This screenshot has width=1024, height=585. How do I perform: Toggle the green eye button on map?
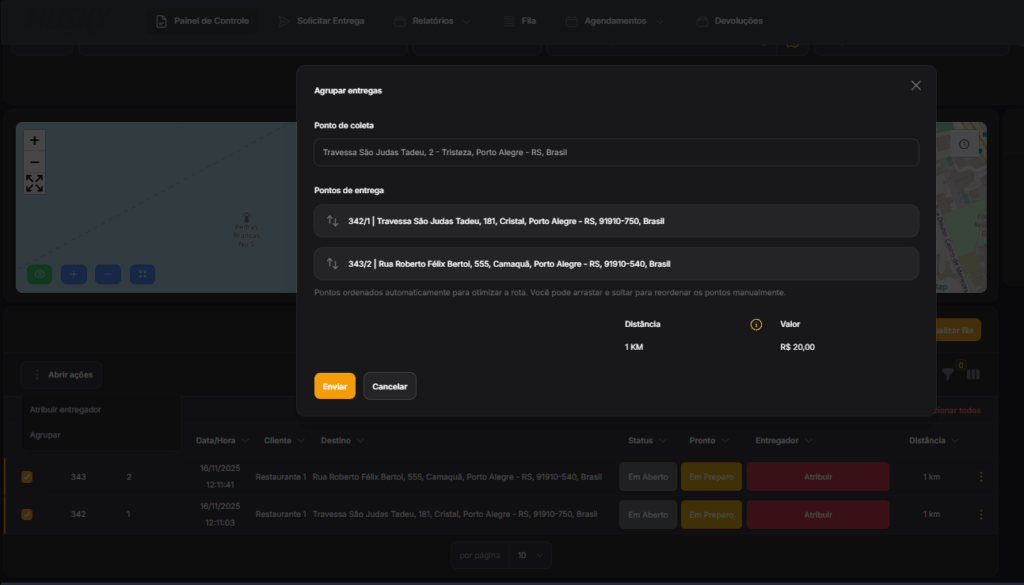[40, 273]
